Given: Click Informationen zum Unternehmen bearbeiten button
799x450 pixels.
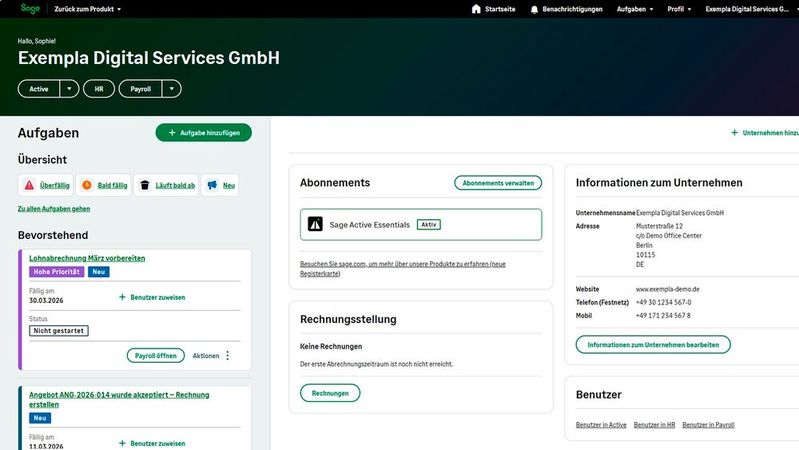Looking at the screenshot, I should point(653,345).
